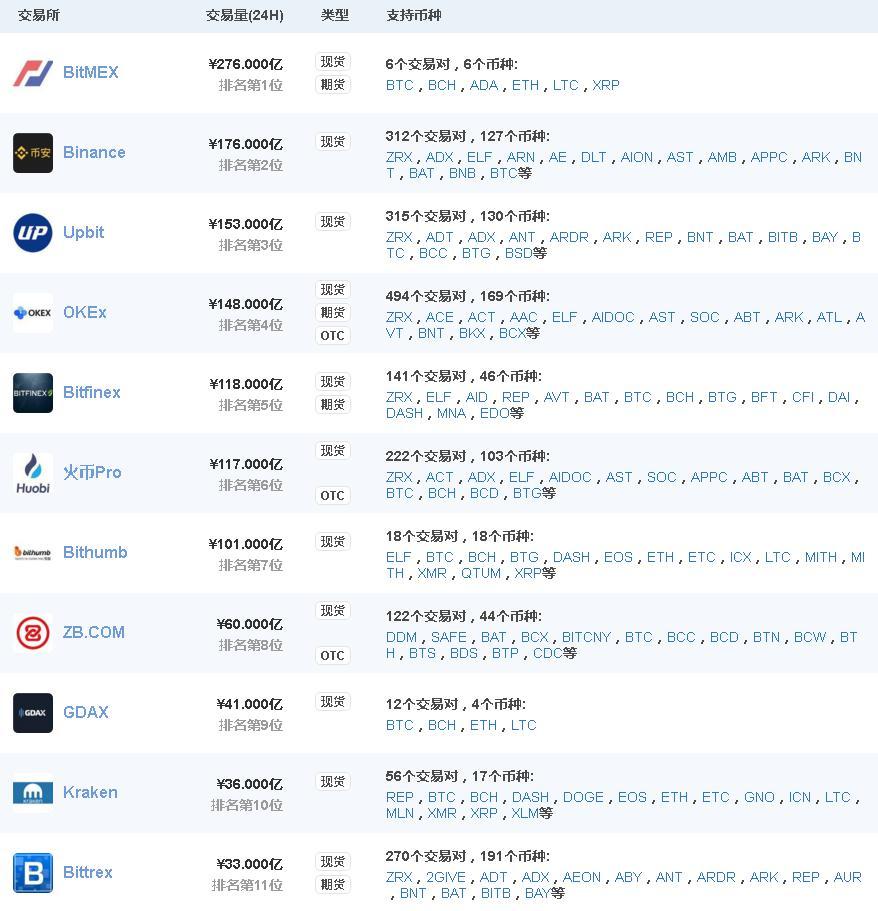Sort by 交易量(24H) column header
Screen dimensions: 878x911
pos(245,15)
